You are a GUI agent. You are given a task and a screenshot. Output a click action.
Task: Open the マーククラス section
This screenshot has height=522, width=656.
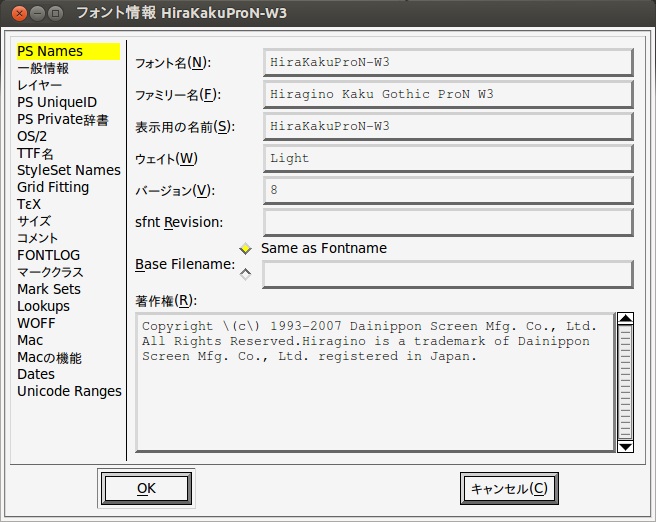pyautogui.click(x=50, y=272)
